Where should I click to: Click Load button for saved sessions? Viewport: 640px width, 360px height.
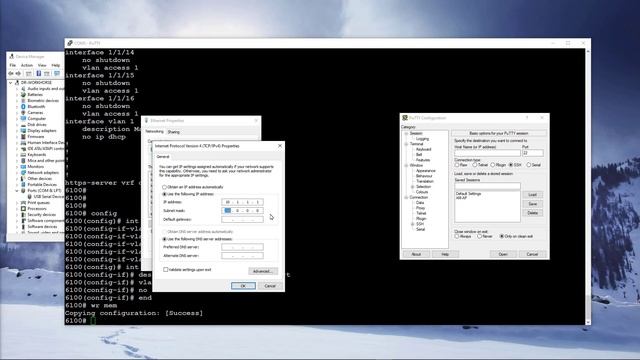533,195
